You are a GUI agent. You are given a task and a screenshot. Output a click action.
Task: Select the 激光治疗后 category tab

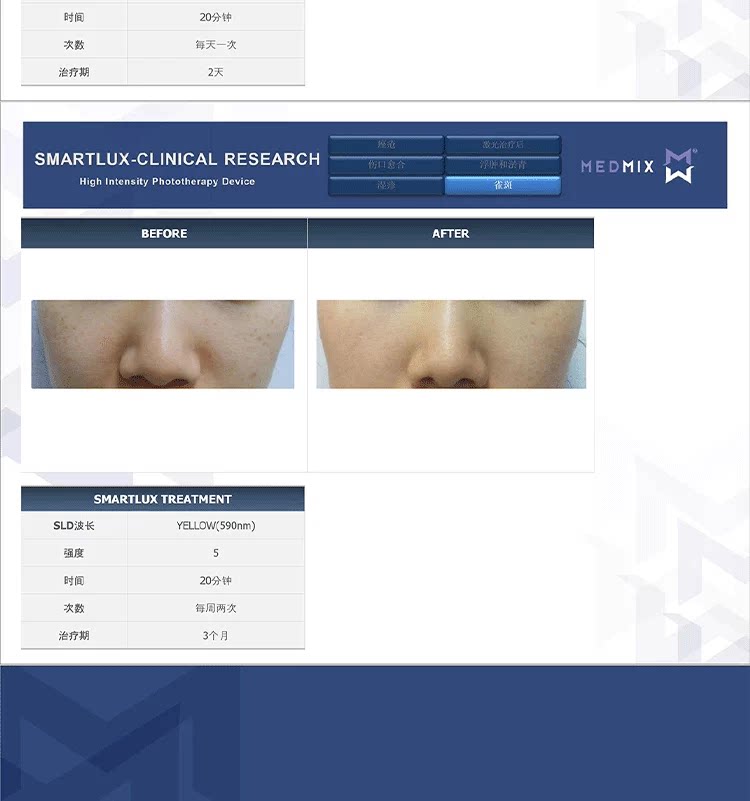pyautogui.click(x=503, y=145)
